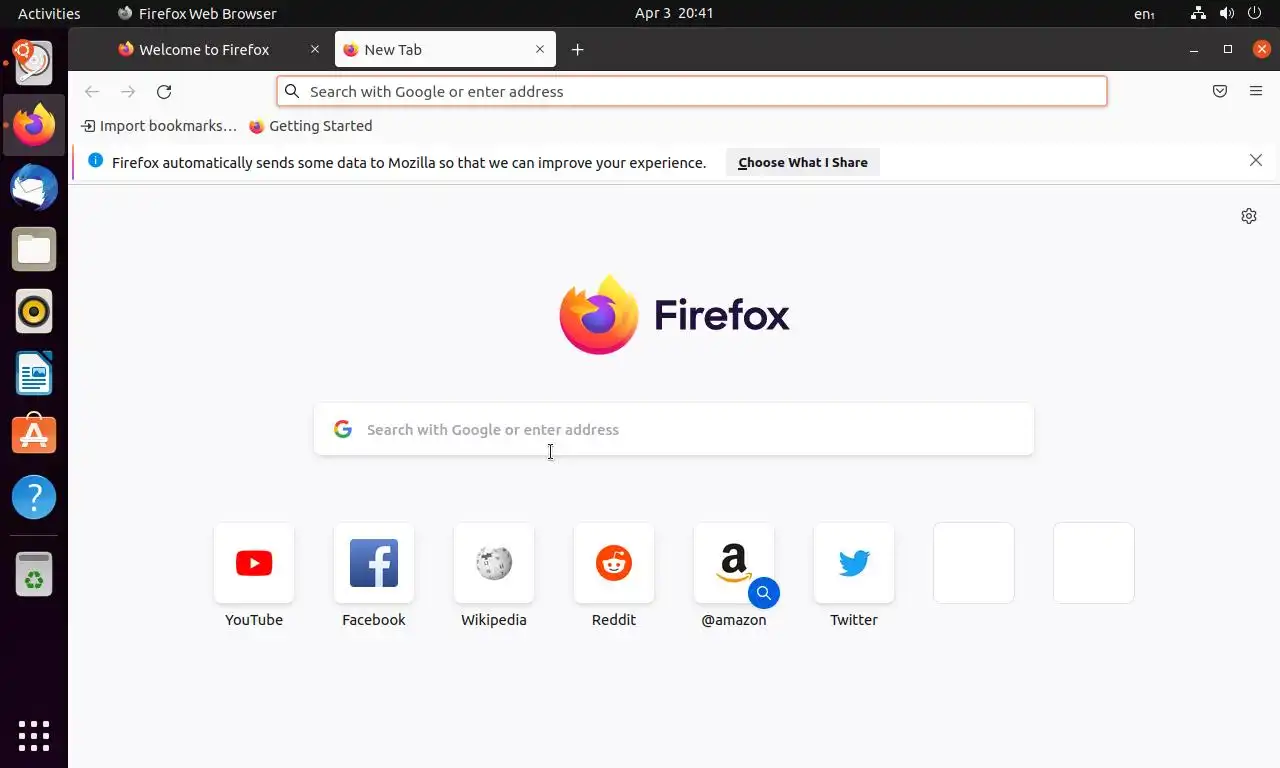Open Files manager from dock
This screenshot has width=1280, height=768.
point(34,250)
